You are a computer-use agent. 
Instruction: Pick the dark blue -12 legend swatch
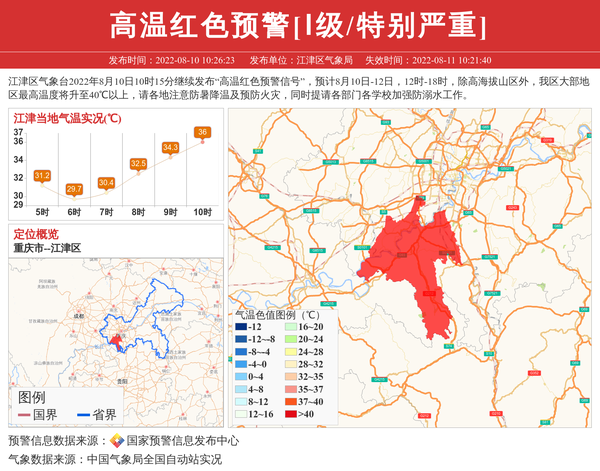(240, 327)
